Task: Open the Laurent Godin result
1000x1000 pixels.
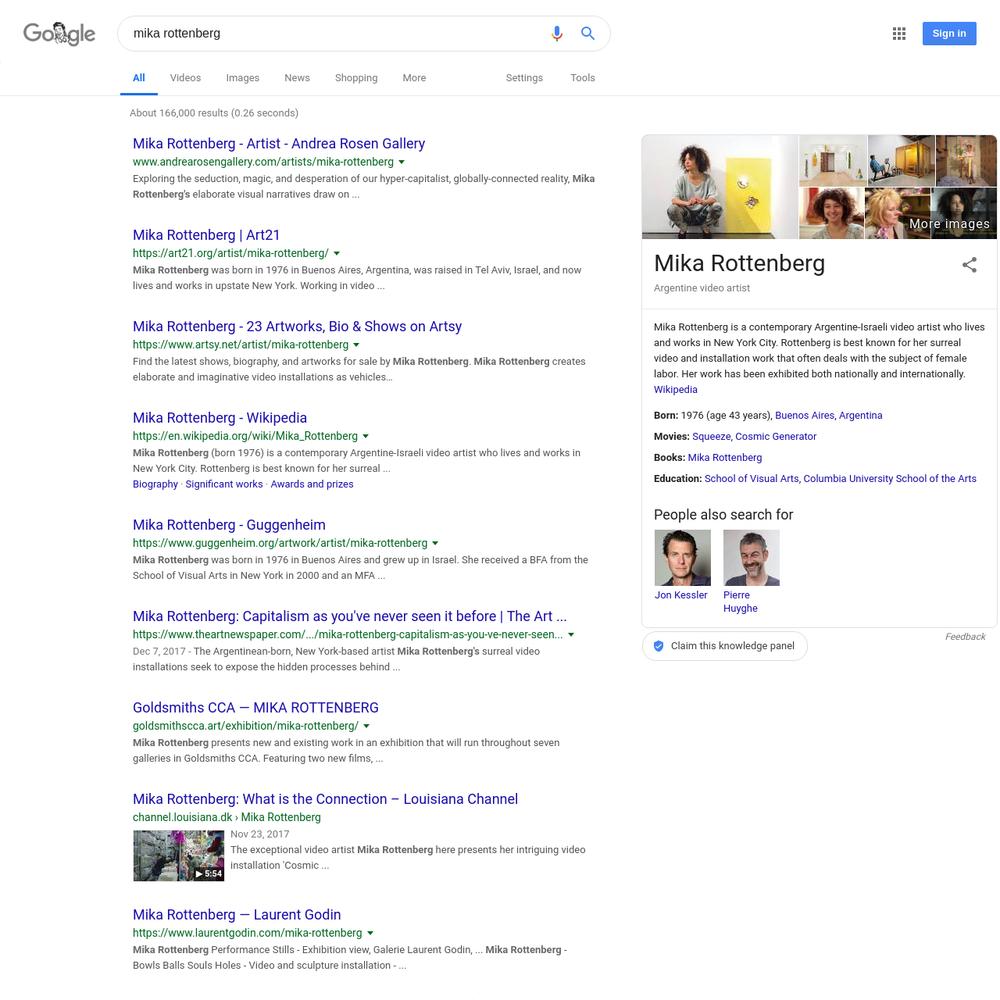Action: click(237, 915)
